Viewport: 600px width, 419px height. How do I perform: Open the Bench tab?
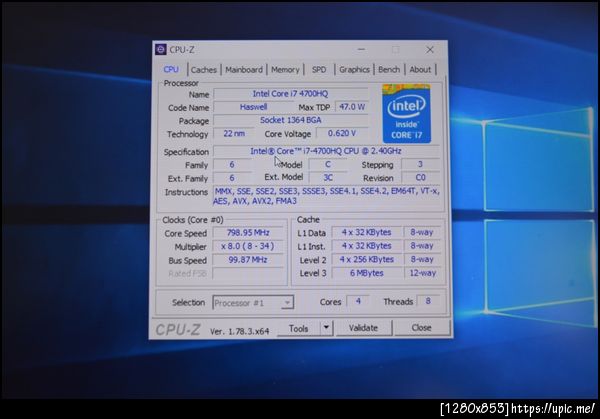[x=389, y=70]
